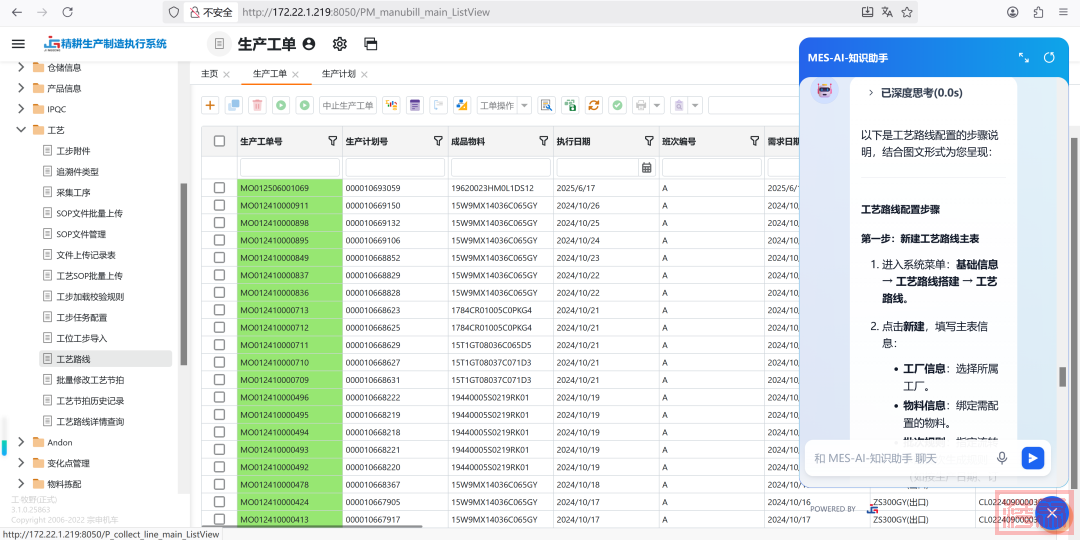Select checkbox for order MO012410000911
1080x540 pixels.
click(x=219, y=205)
